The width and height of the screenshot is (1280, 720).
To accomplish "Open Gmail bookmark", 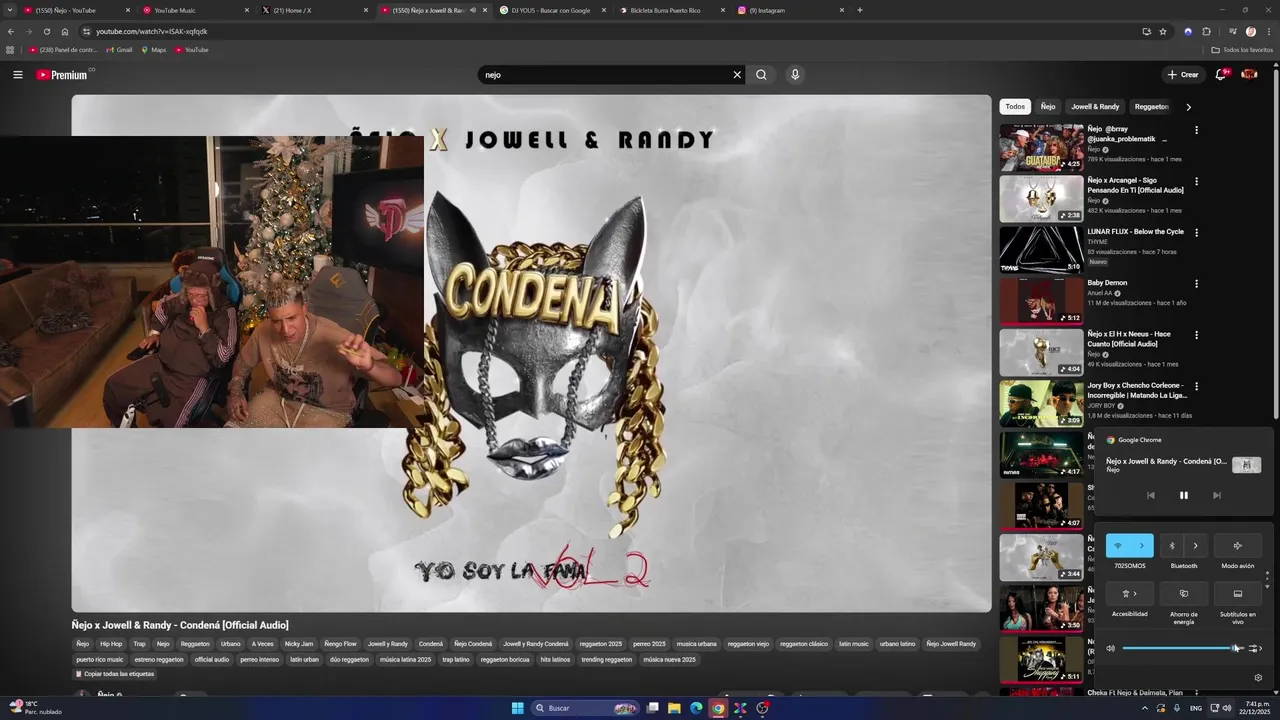I will pos(119,50).
